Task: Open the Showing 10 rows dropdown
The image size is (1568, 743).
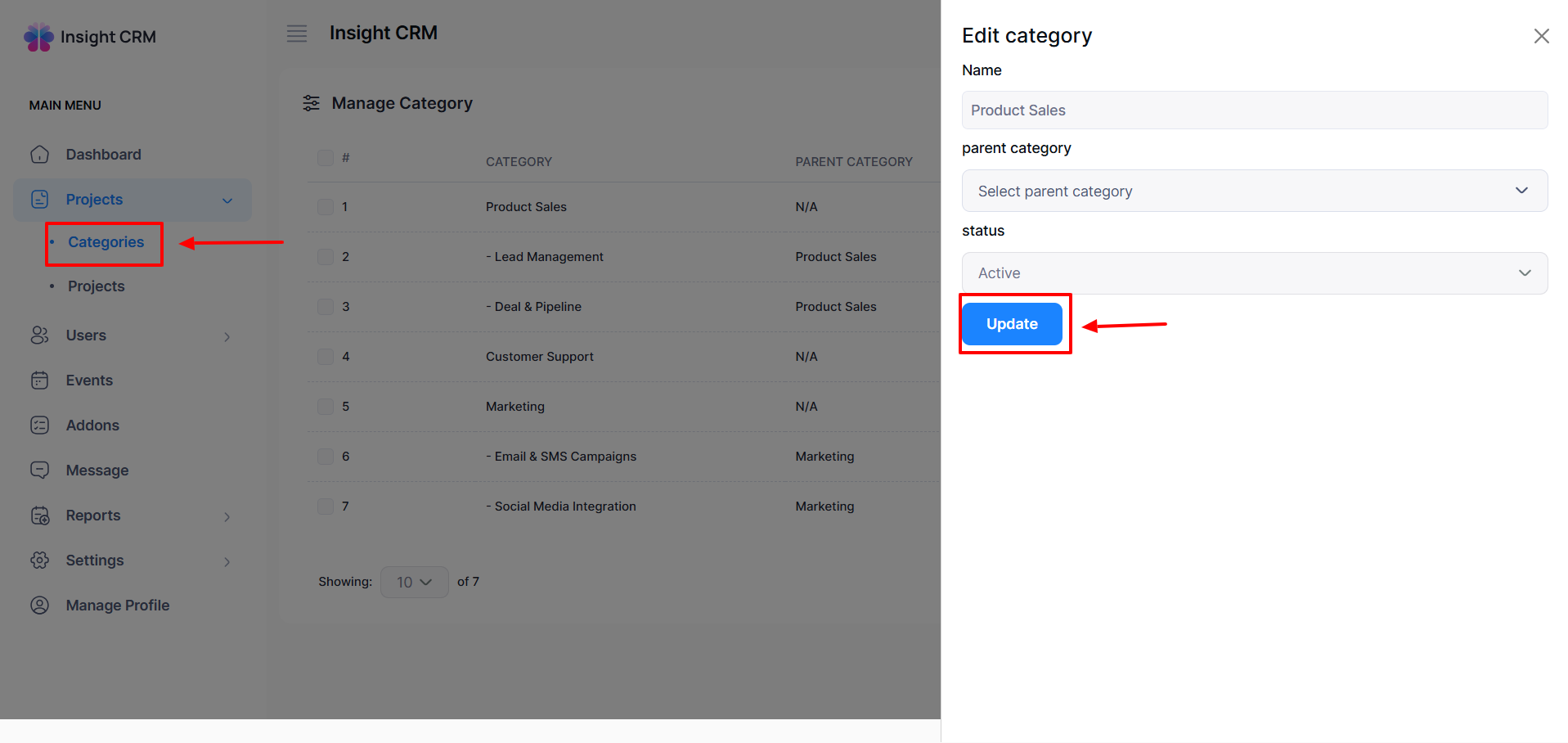Action: [414, 582]
